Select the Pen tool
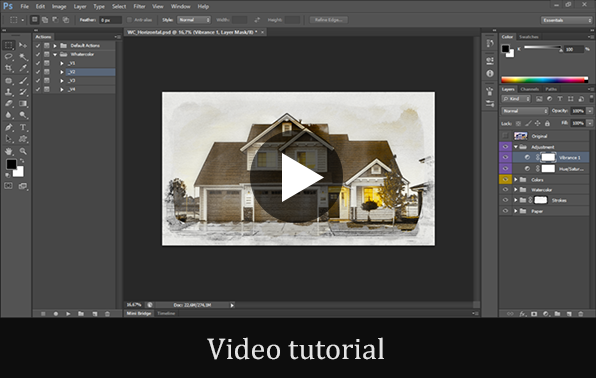Viewport: 596px width, 378px height. 8,127
